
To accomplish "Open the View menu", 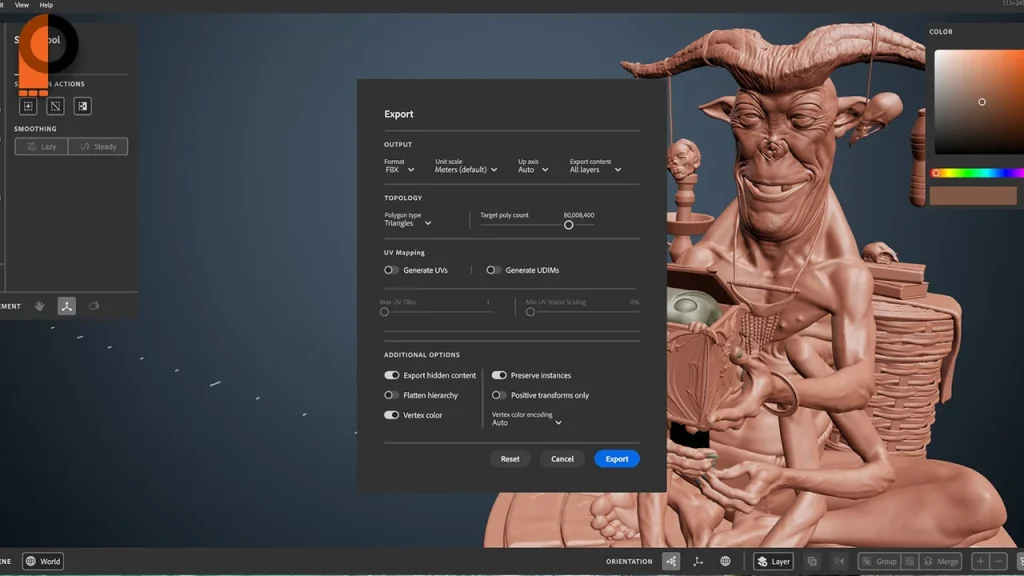I will pyautogui.click(x=22, y=5).
